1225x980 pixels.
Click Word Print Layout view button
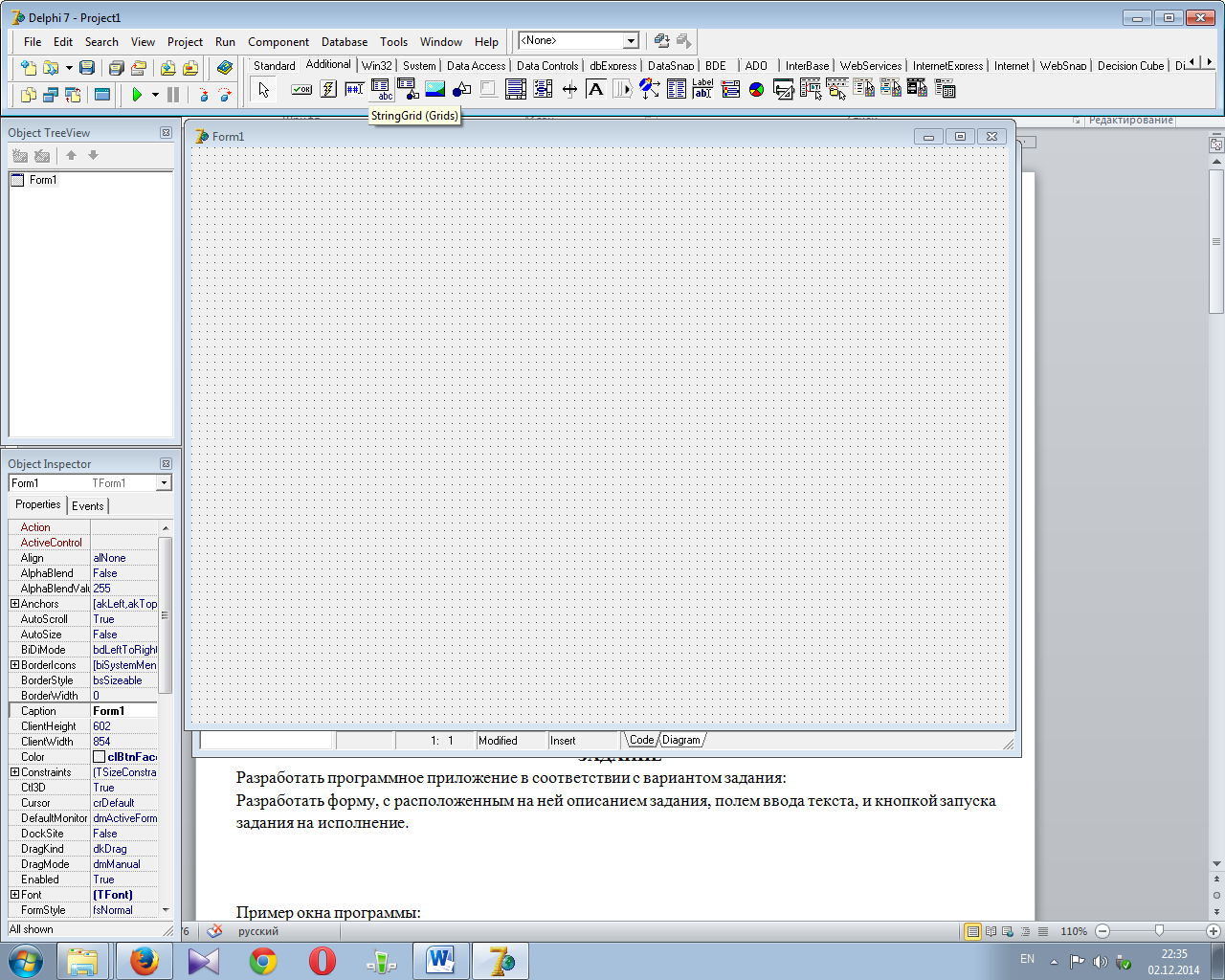click(972, 931)
